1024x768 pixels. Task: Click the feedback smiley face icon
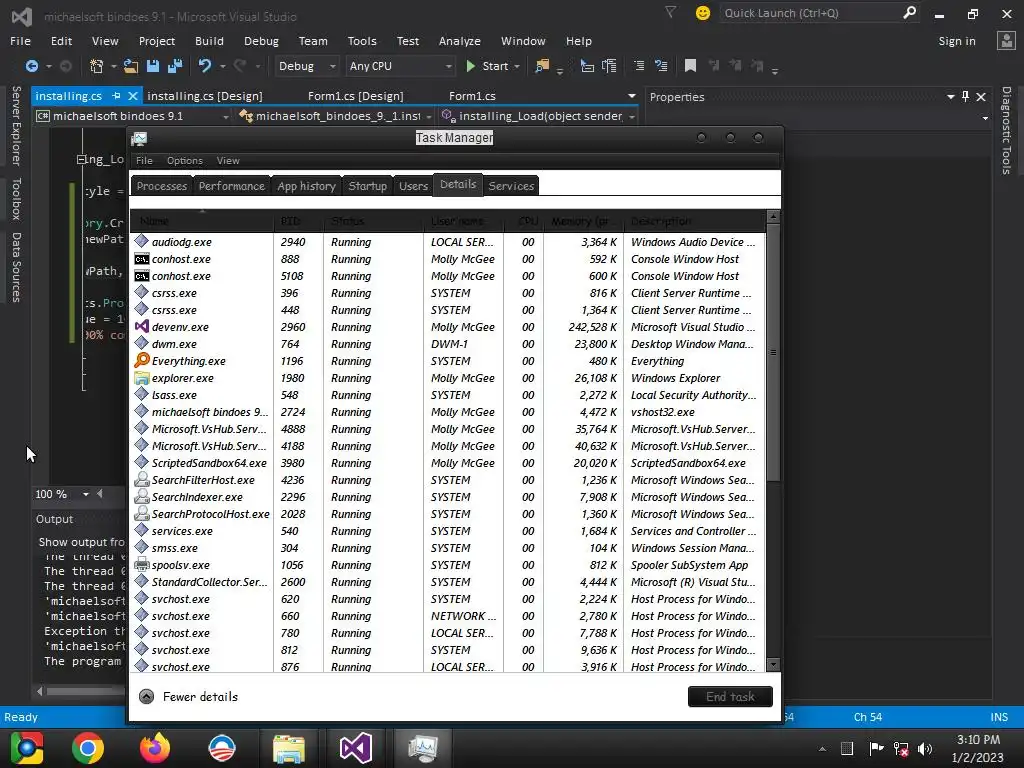tap(703, 13)
